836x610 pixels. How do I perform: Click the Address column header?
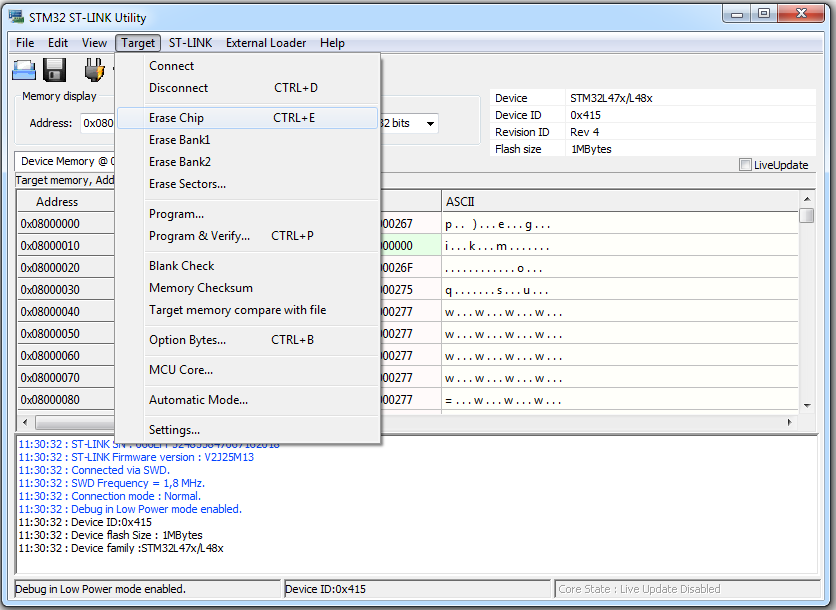(65, 202)
